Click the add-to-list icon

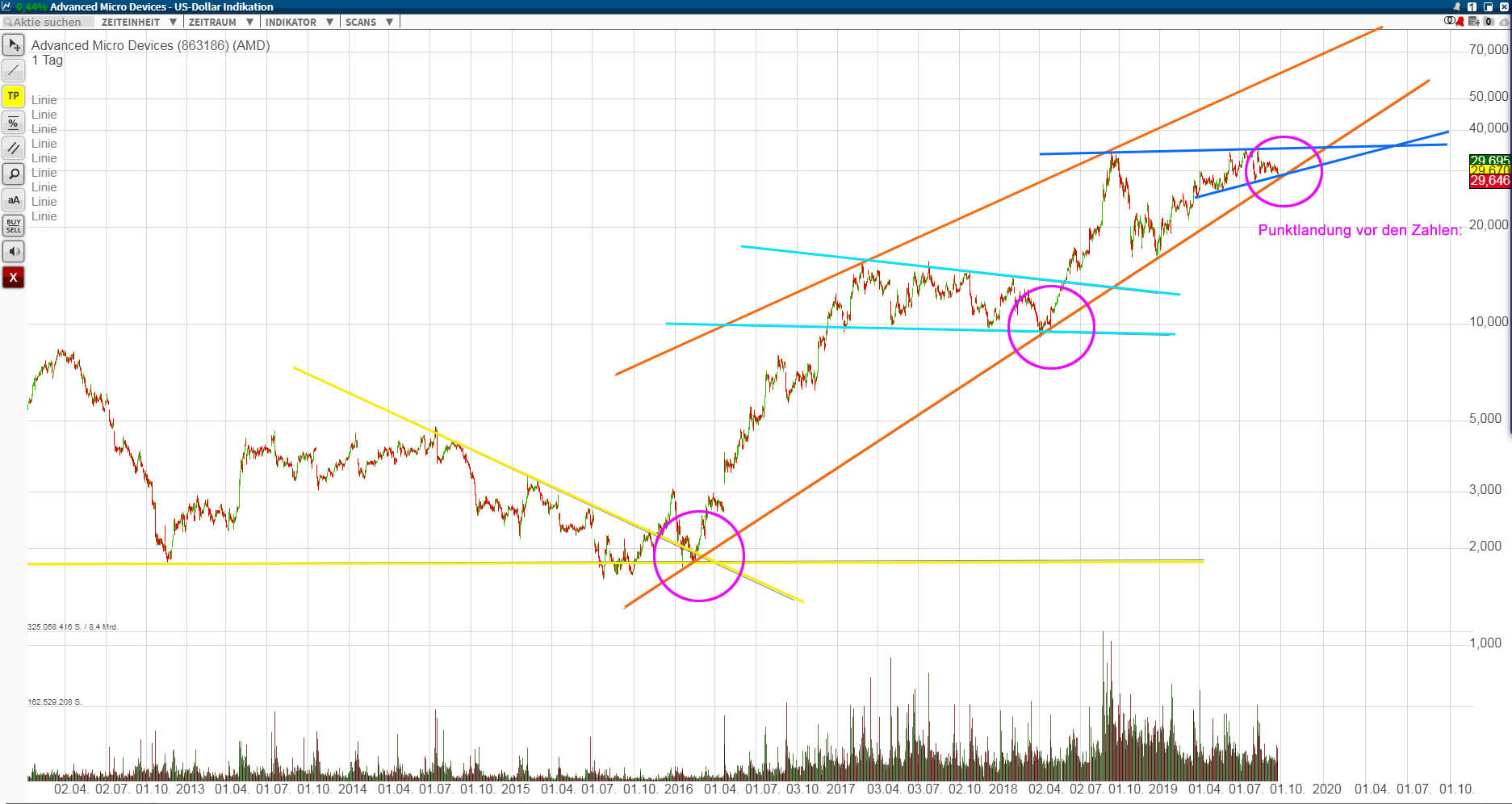[x=1475, y=21]
